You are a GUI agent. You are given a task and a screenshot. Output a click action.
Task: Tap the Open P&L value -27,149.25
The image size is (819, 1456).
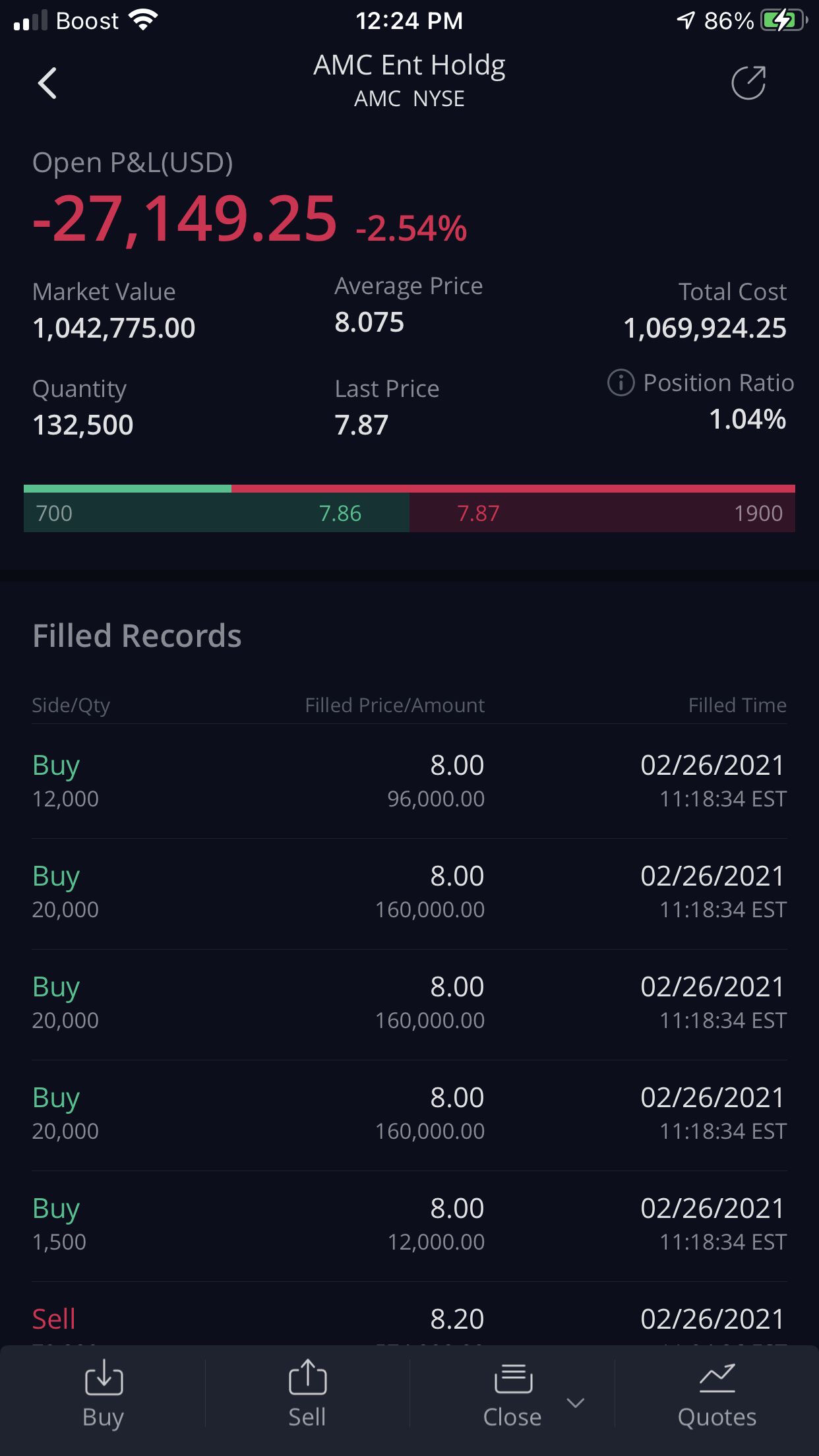click(x=185, y=219)
